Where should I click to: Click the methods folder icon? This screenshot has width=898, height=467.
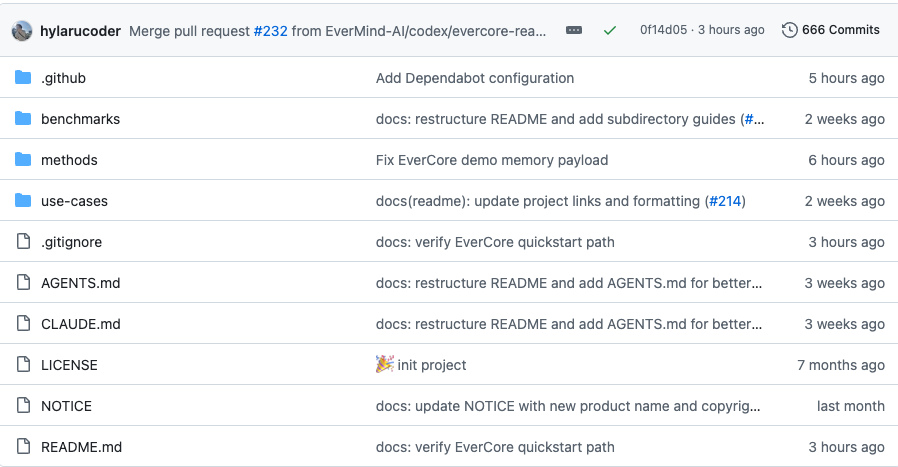click(23, 159)
